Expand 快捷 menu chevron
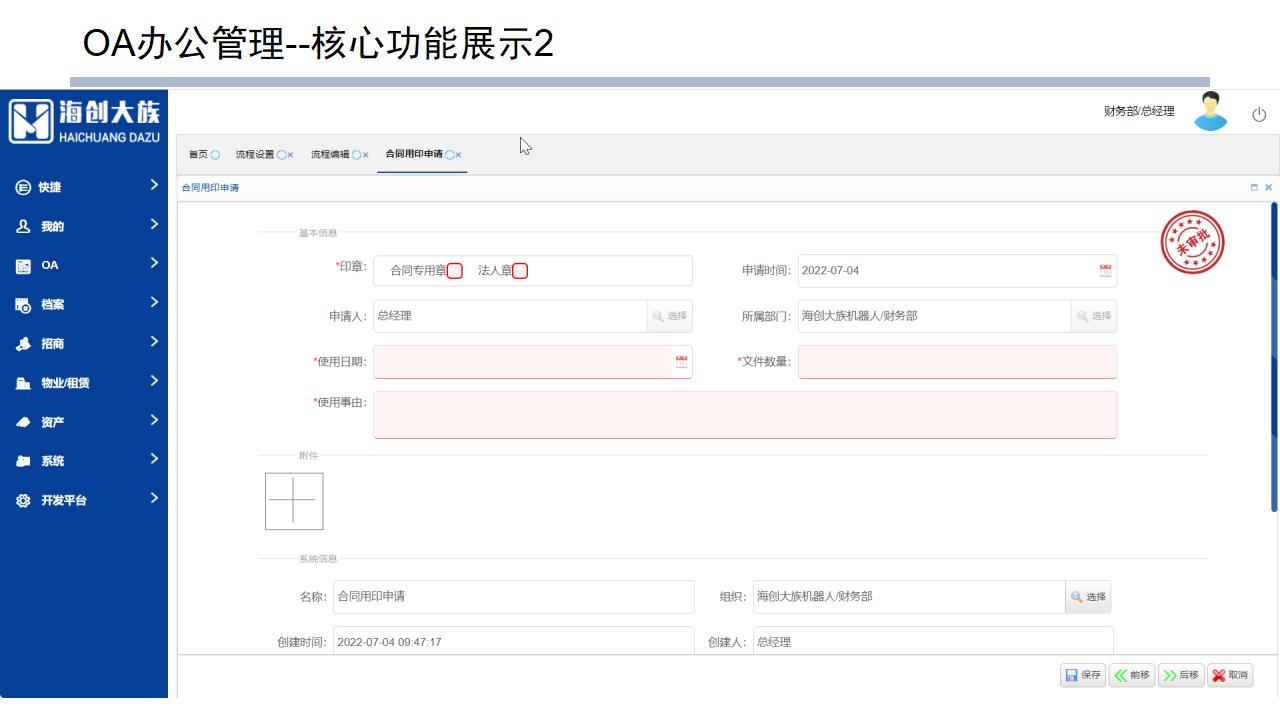This screenshot has width=1280, height=720. click(154, 185)
